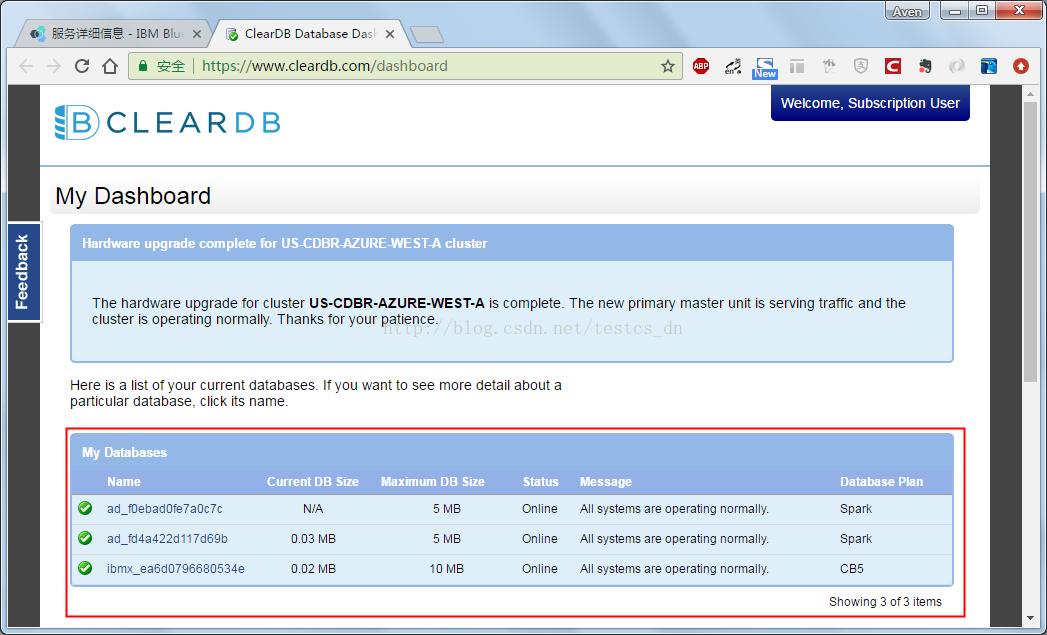Click the hardware upgrade notice heading
The image size is (1047, 635).
coord(284,243)
